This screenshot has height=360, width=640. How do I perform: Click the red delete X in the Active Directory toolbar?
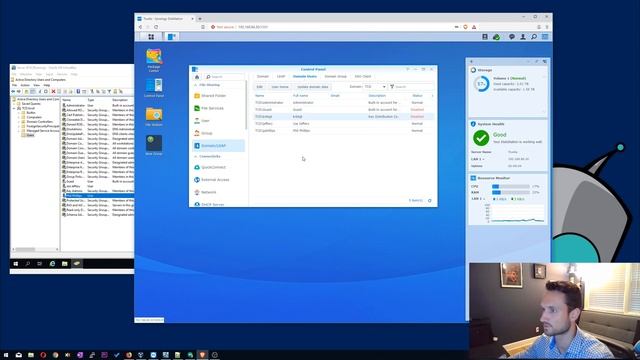pos(53,91)
